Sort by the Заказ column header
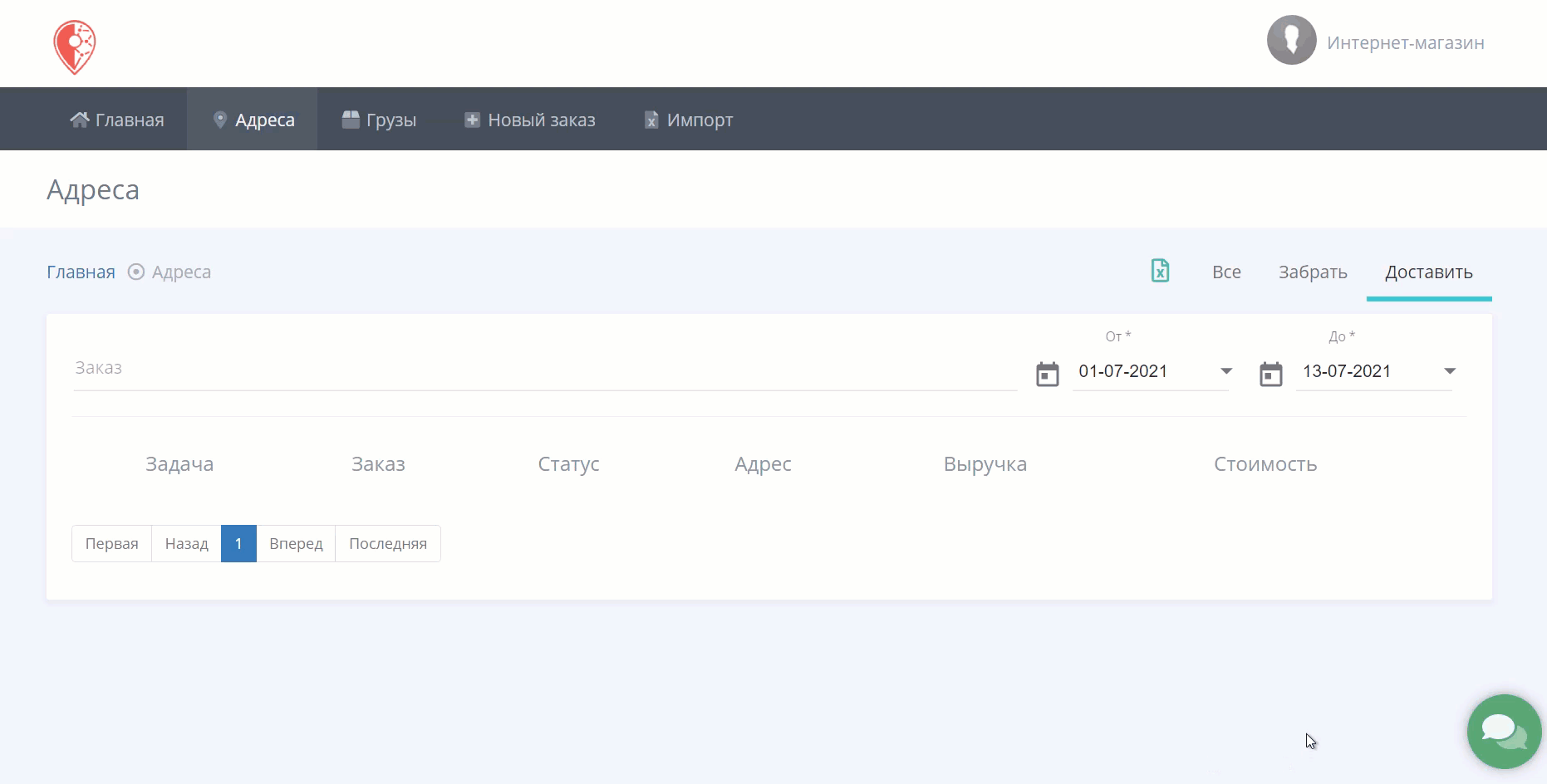The height and width of the screenshot is (784, 1547). (x=378, y=463)
